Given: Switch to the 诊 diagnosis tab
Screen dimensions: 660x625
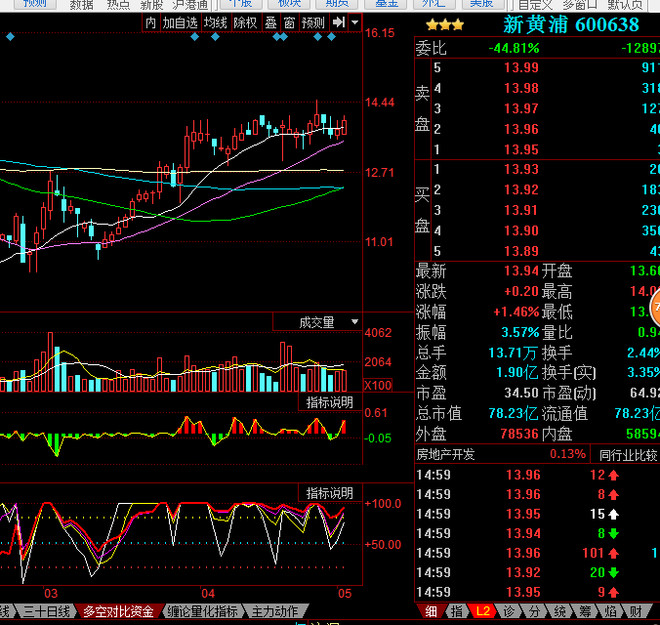Looking at the screenshot, I should [x=508, y=611].
